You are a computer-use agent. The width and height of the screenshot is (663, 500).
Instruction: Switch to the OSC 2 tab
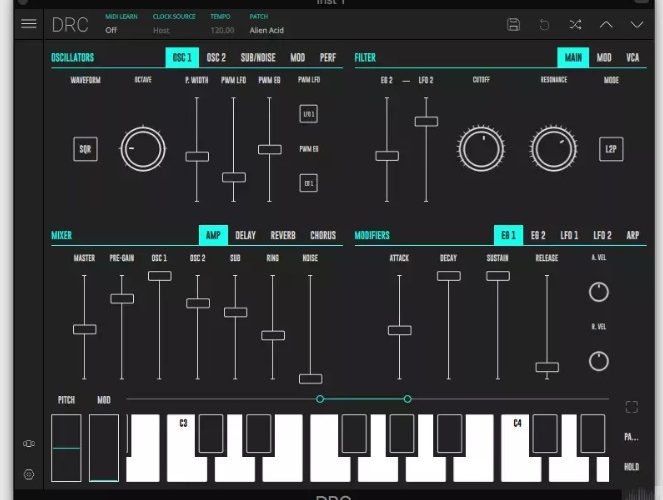click(216, 57)
